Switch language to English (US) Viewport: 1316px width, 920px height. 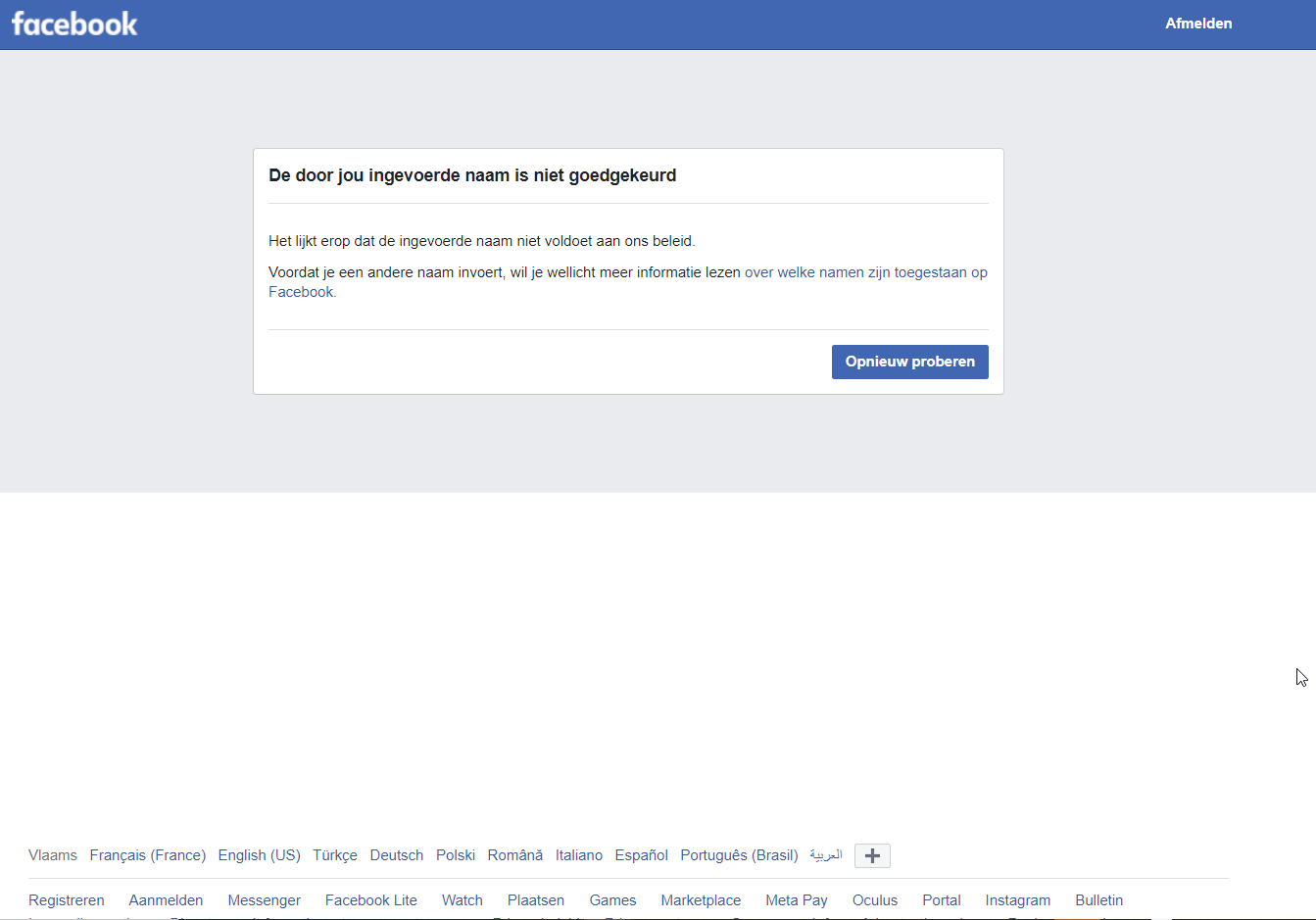259,855
